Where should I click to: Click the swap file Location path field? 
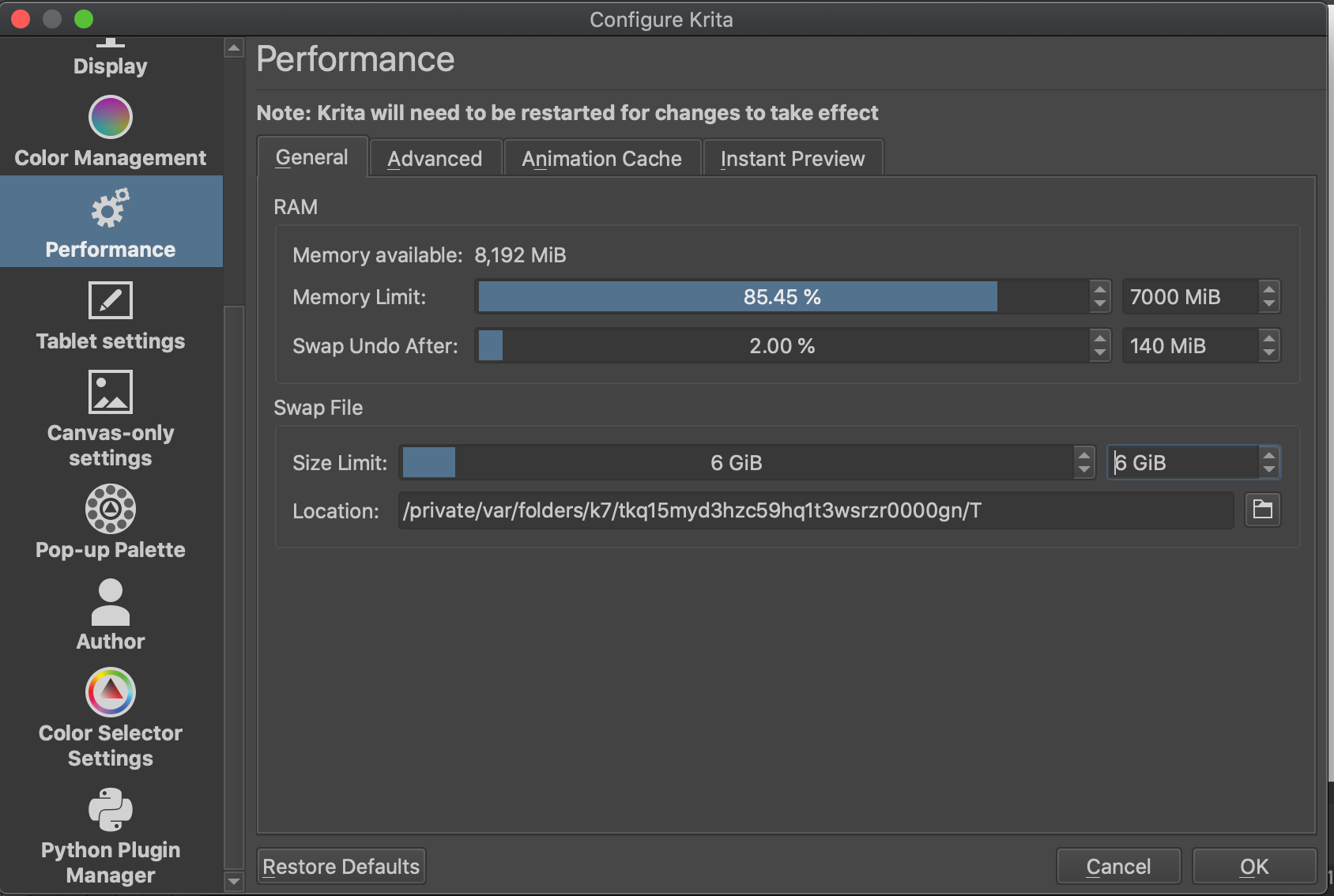pos(814,510)
